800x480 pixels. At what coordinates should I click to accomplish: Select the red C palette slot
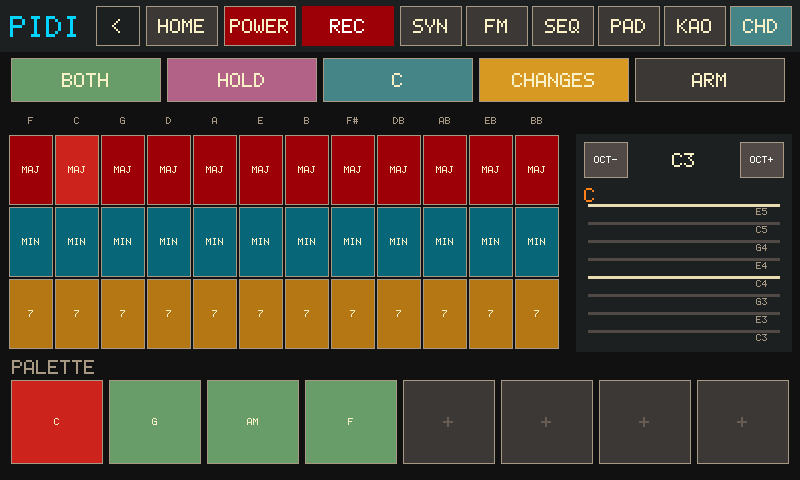57,422
